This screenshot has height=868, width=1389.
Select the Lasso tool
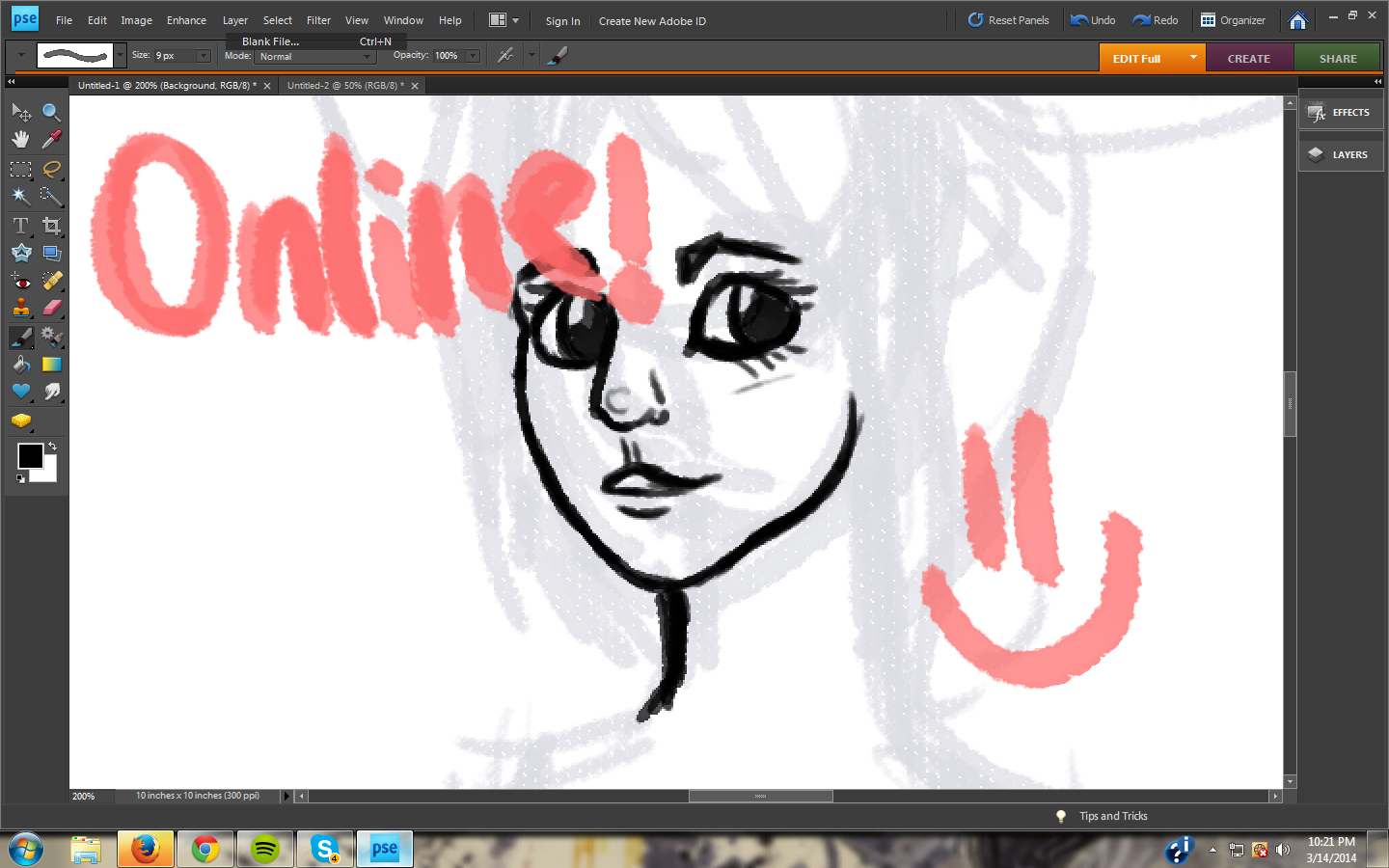tap(51, 170)
